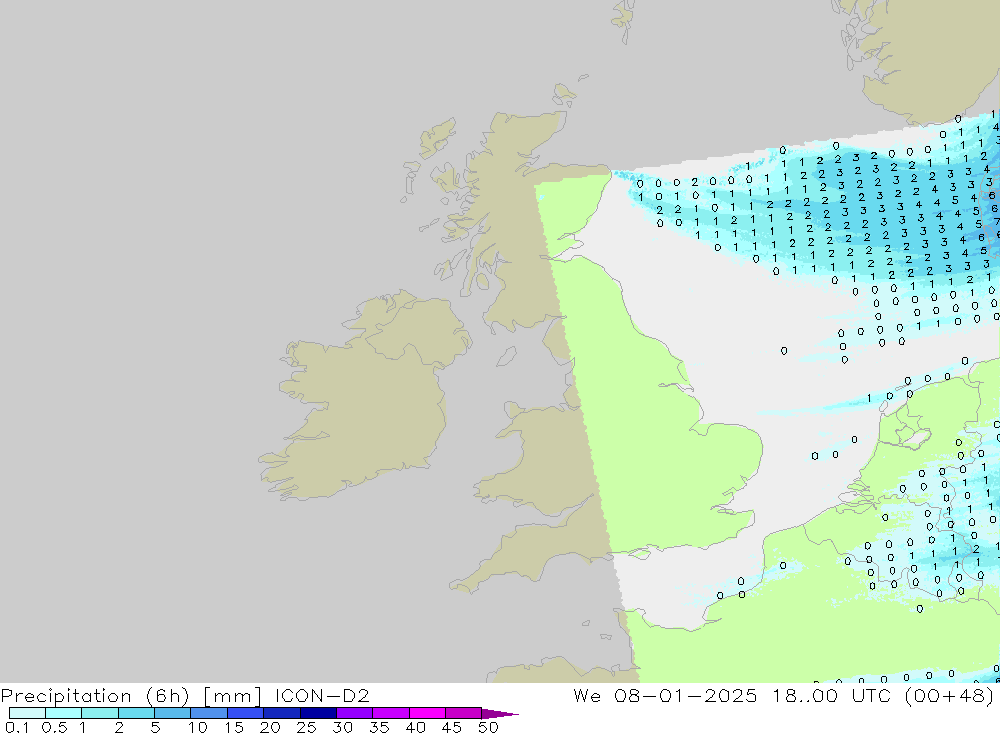Screen dimensions: 1000x733
Task: Click the "30" legend value
Action: (343, 727)
